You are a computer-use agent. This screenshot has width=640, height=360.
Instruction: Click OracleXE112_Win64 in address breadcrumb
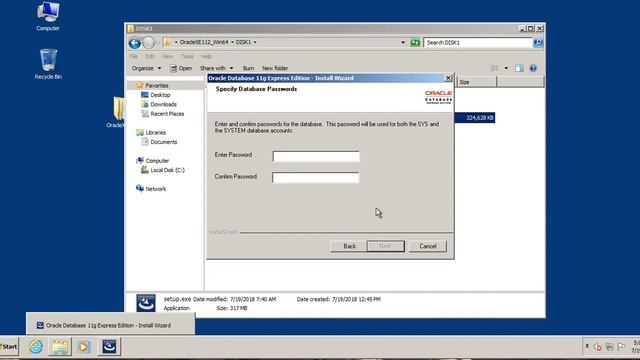(204, 42)
